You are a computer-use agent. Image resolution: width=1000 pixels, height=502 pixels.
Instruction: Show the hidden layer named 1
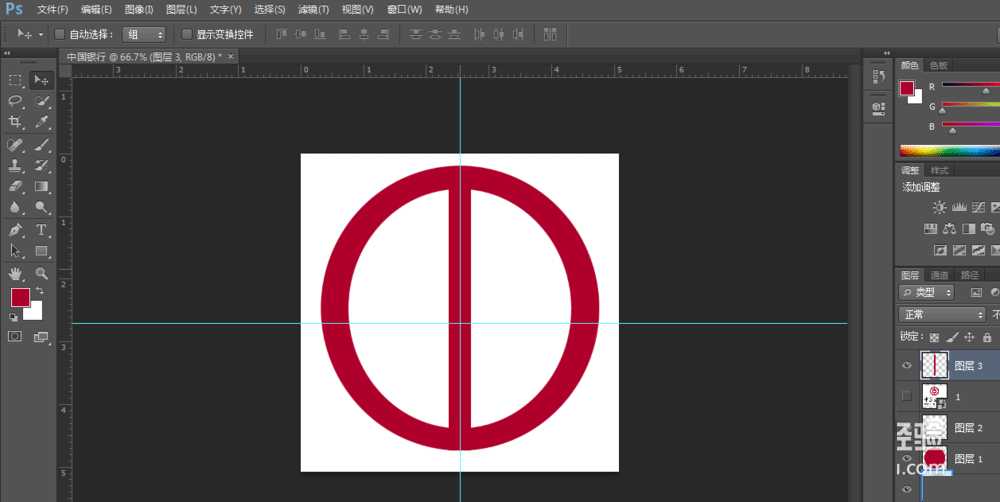pos(907,396)
